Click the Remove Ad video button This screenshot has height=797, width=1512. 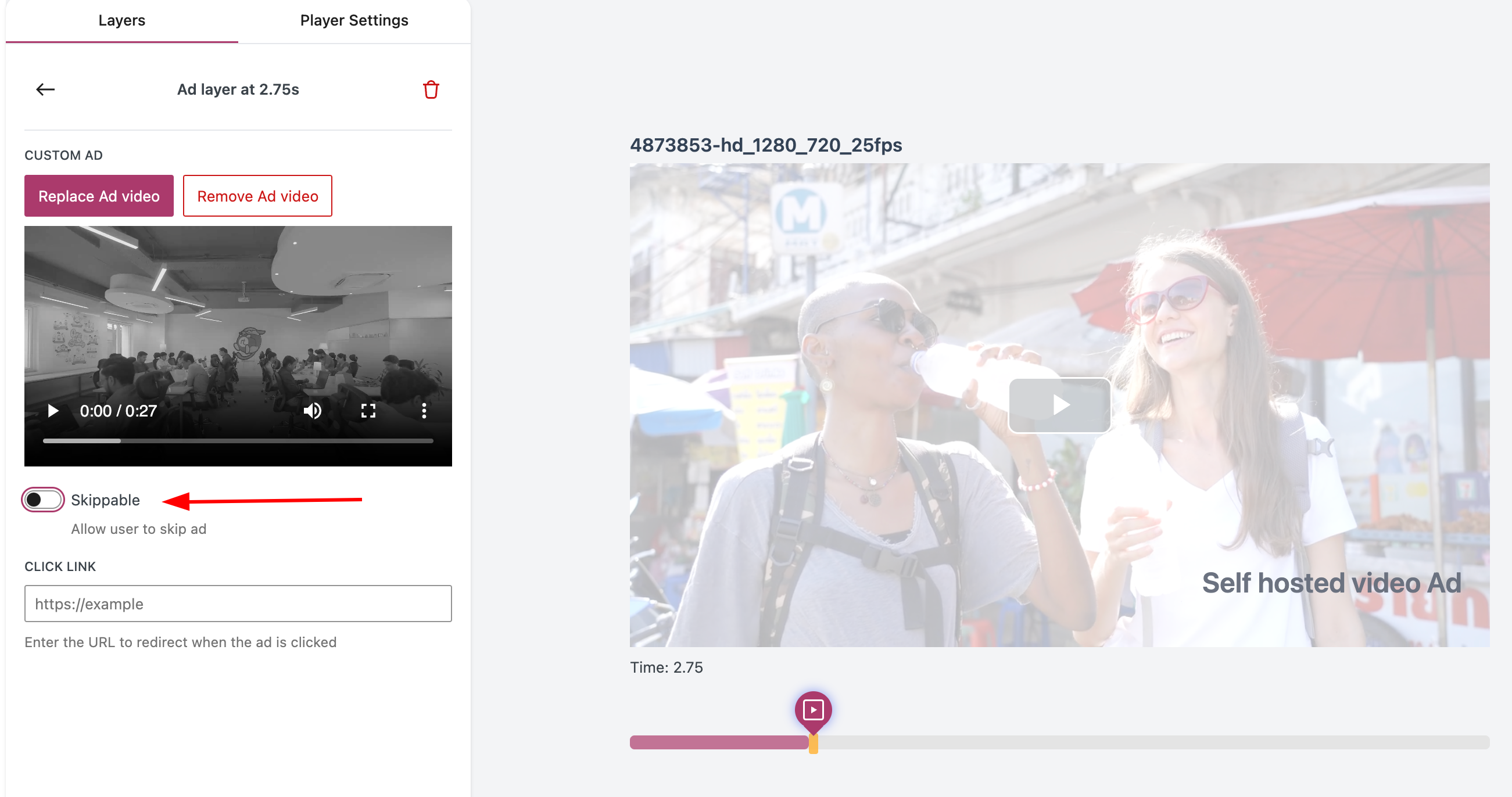click(257, 196)
